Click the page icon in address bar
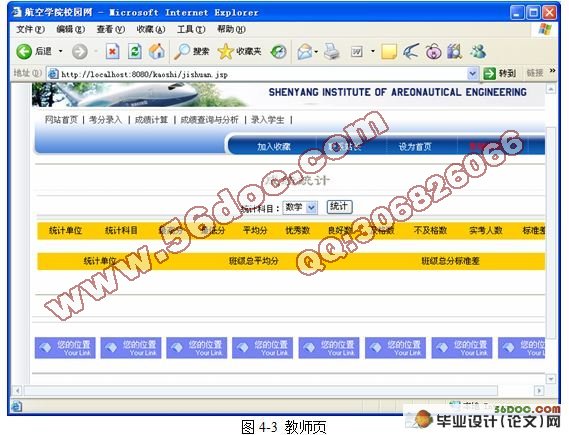The width and height of the screenshot is (569, 435). pos(53,74)
